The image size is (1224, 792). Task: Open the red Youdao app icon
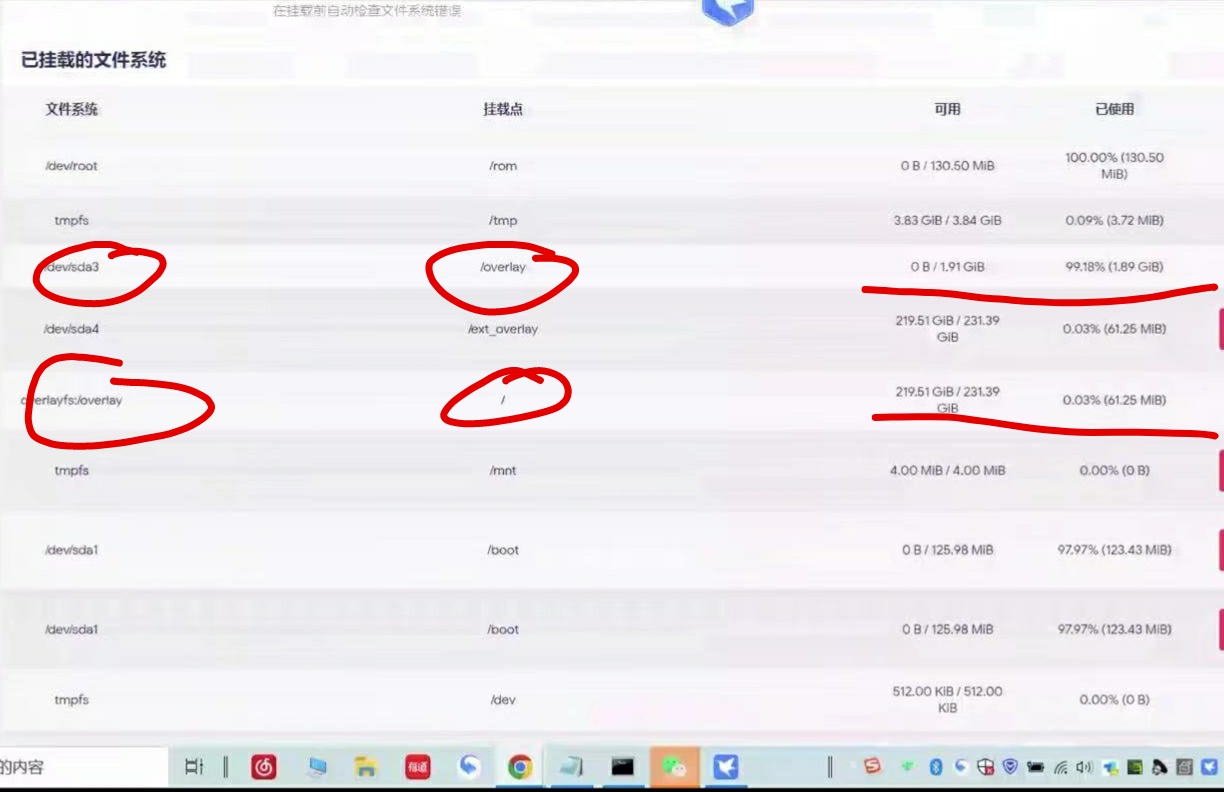pos(417,767)
